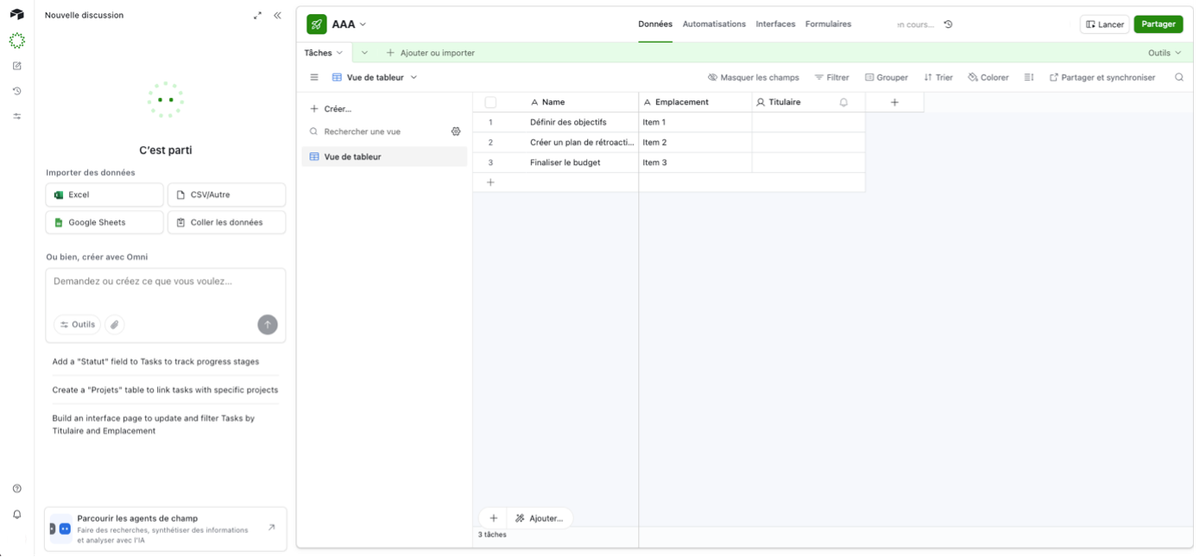1200x559 pixels.
Task: Open the Tâches table tab dropdown
Action: point(324,53)
